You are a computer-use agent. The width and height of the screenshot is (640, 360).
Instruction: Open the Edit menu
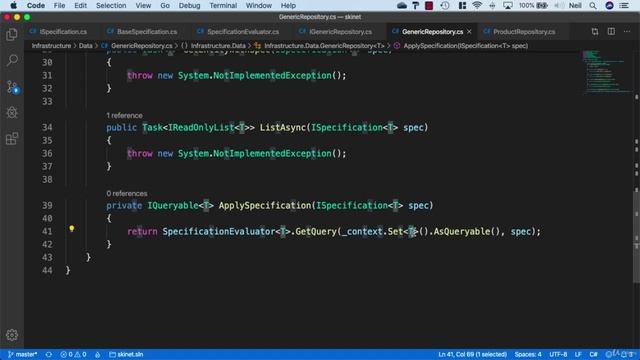[80, 5]
